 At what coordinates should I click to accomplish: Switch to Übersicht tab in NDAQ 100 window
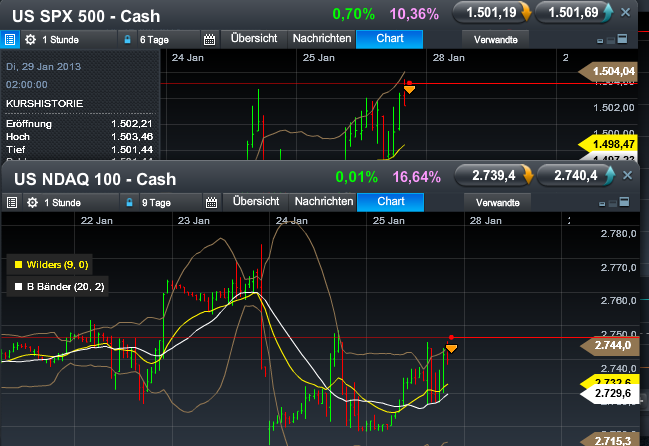point(256,201)
